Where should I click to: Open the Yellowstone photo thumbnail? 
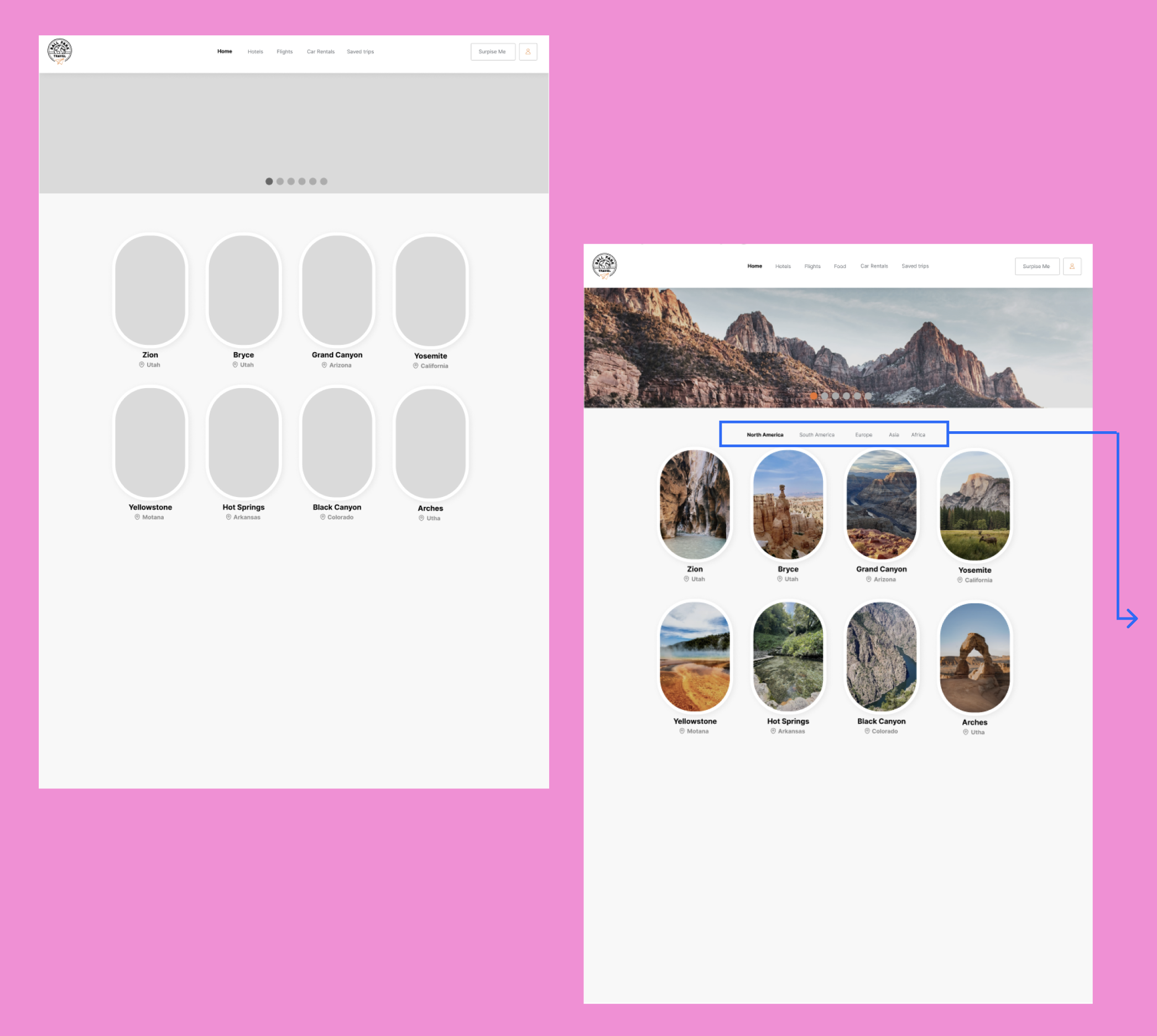[695, 657]
